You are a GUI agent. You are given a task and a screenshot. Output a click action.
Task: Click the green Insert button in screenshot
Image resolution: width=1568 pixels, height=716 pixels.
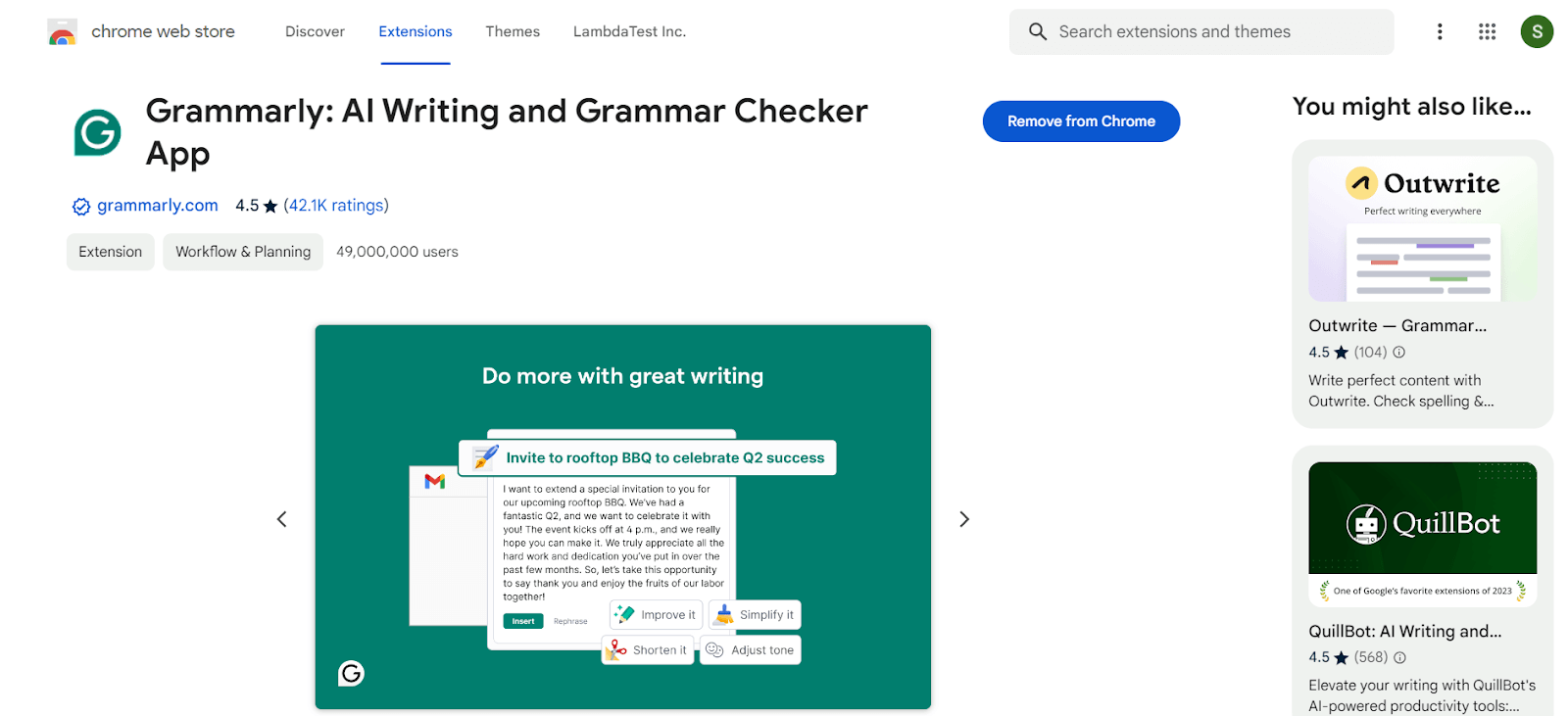[523, 621]
